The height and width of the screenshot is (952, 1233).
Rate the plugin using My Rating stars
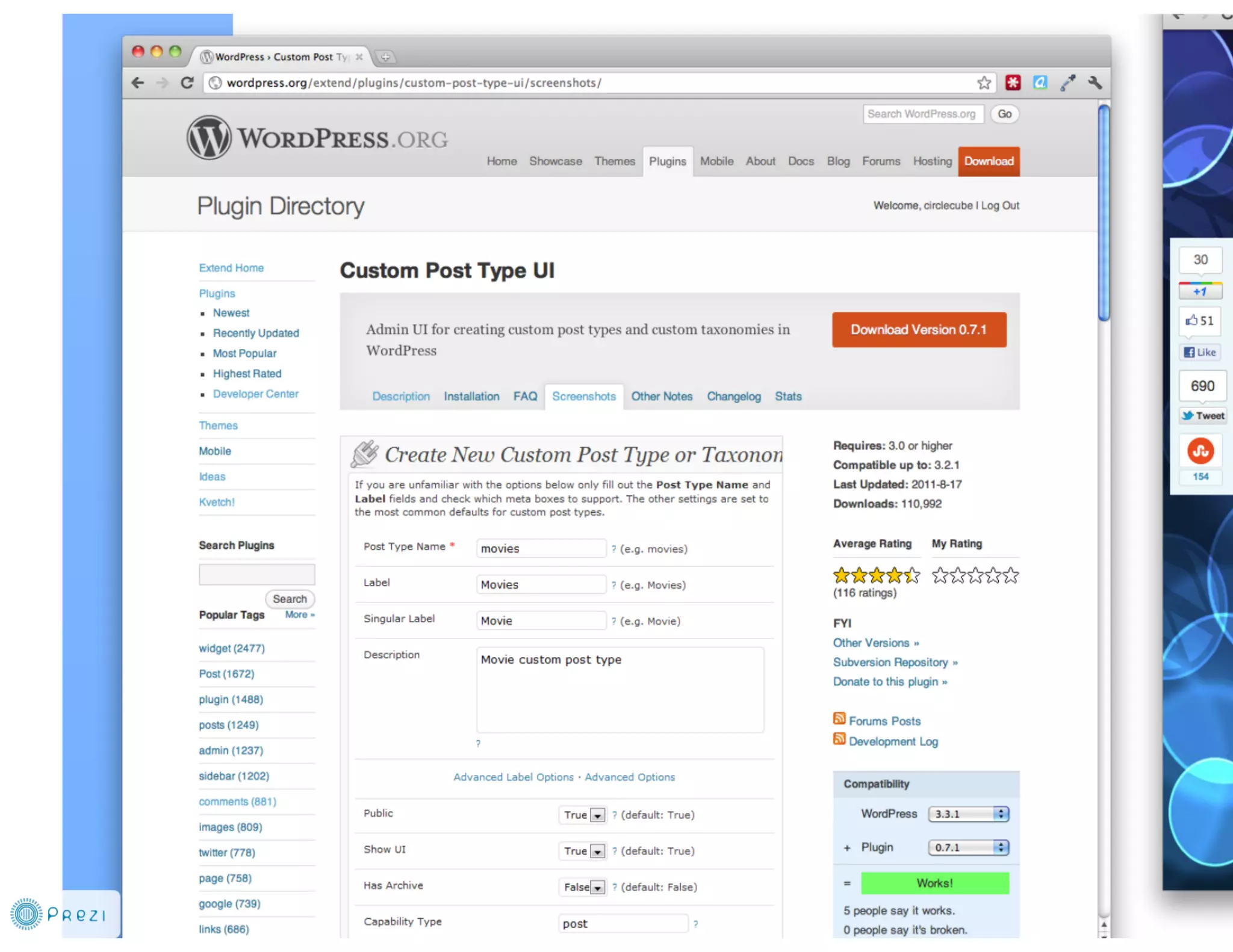pyautogui.click(x=975, y=575)
